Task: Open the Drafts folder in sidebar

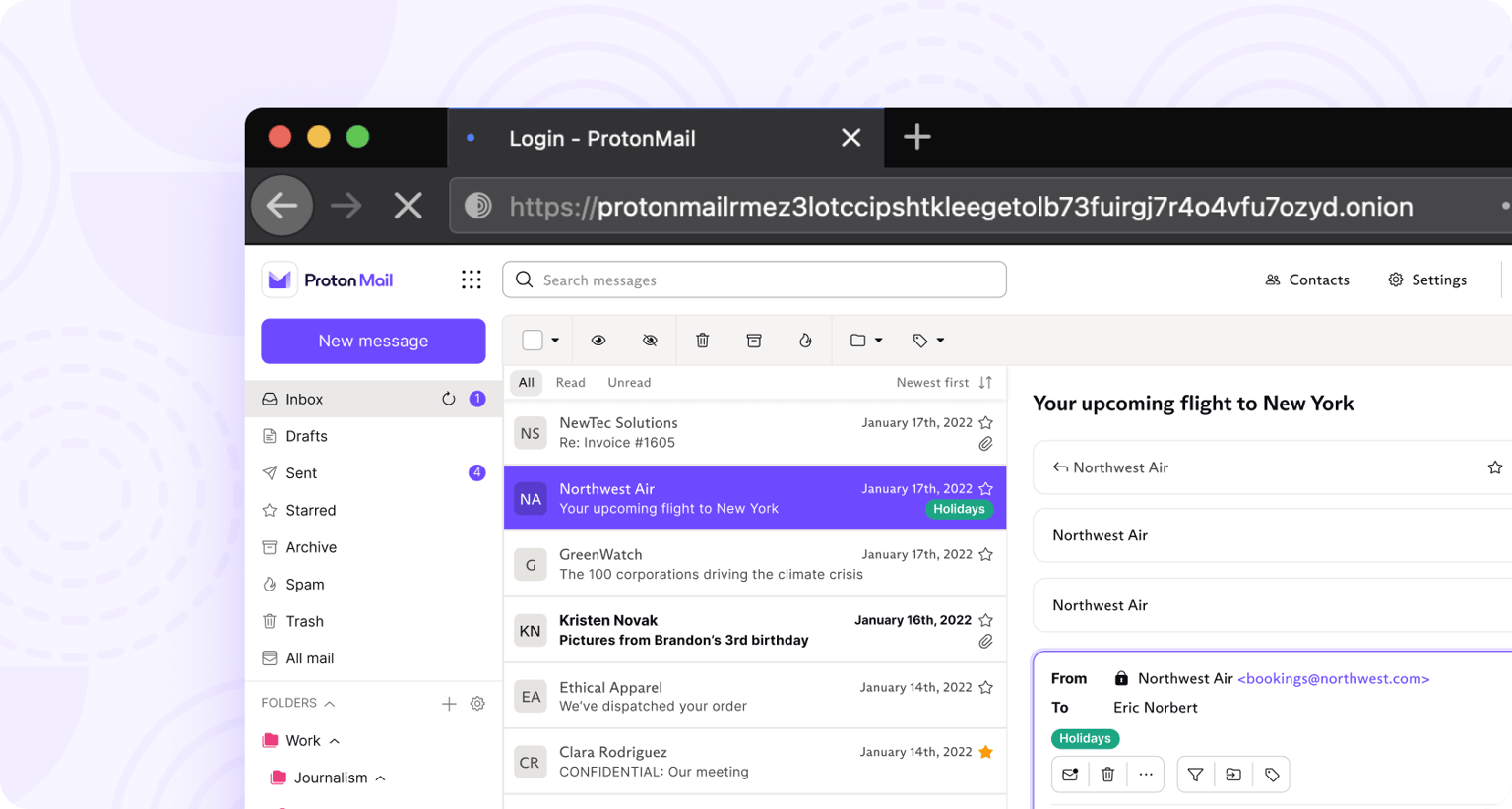Action: click(x=306, y=436)
